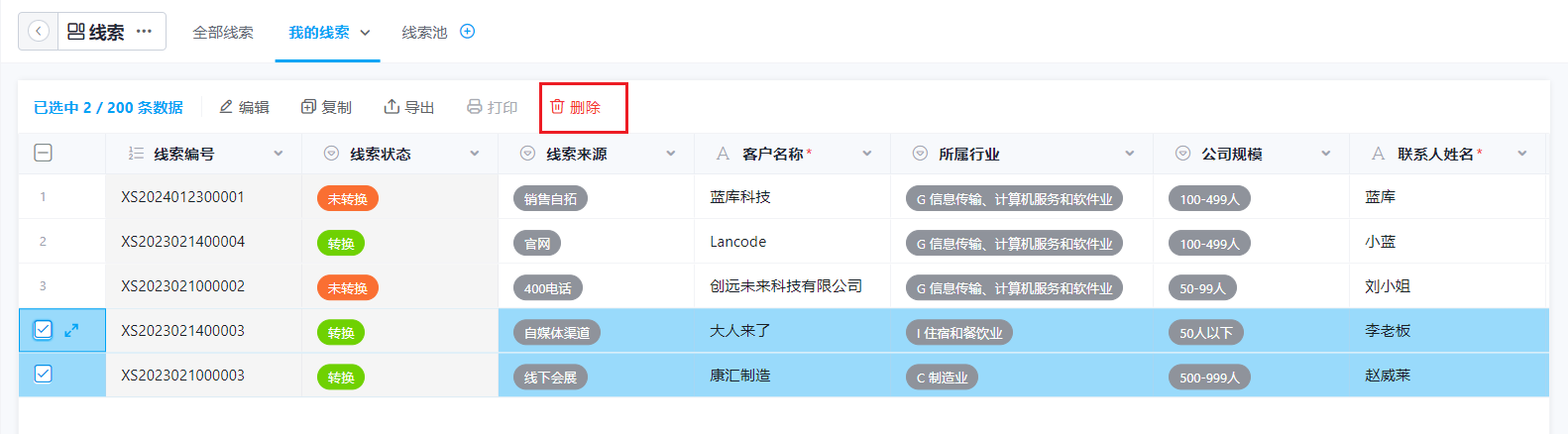The image size is (1568, 434).
Task: Open the 所属行业 column dropdown arrow
Action: coord(1130,154)
